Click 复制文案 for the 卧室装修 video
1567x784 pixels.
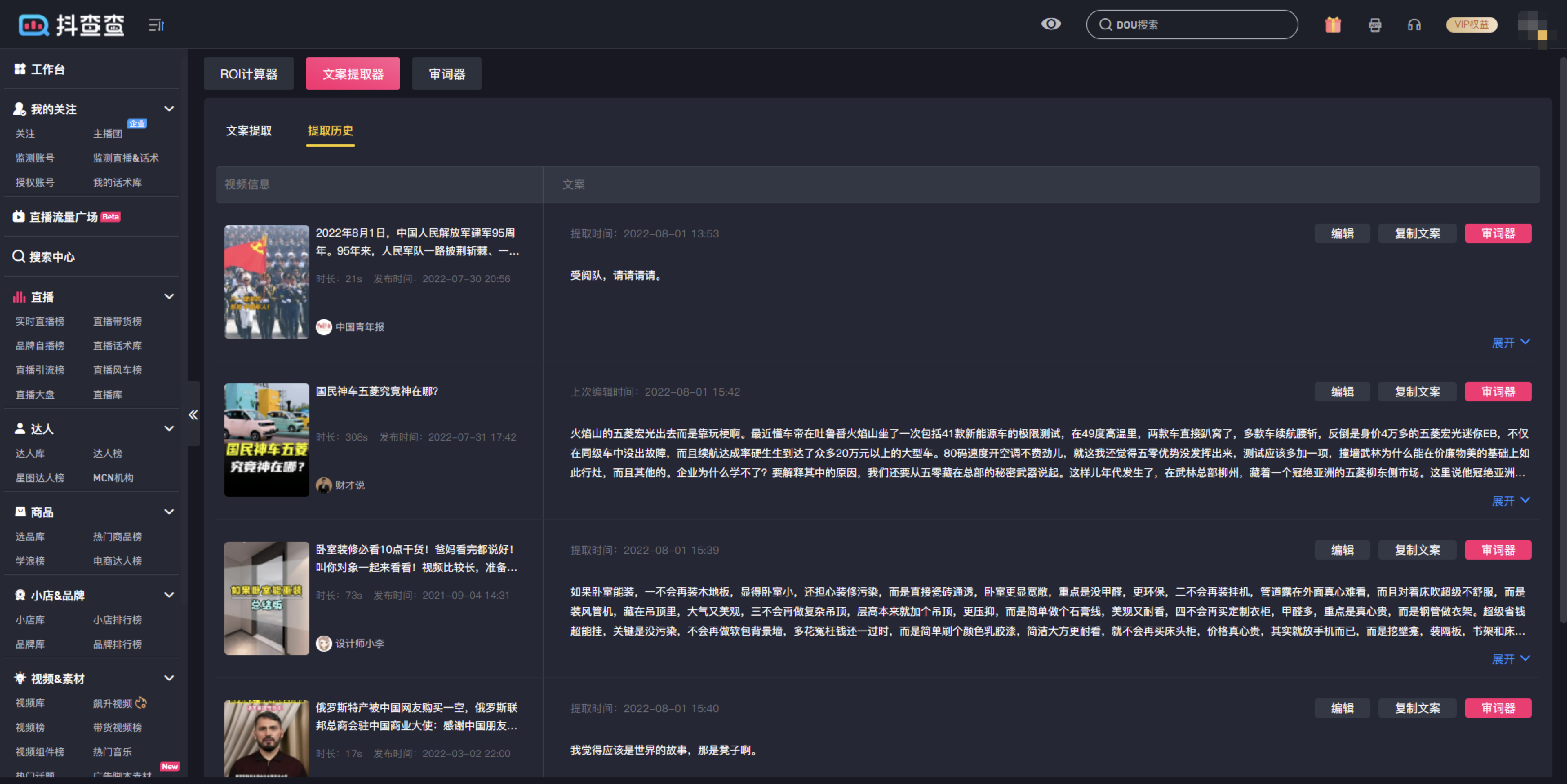point(1417,550)
